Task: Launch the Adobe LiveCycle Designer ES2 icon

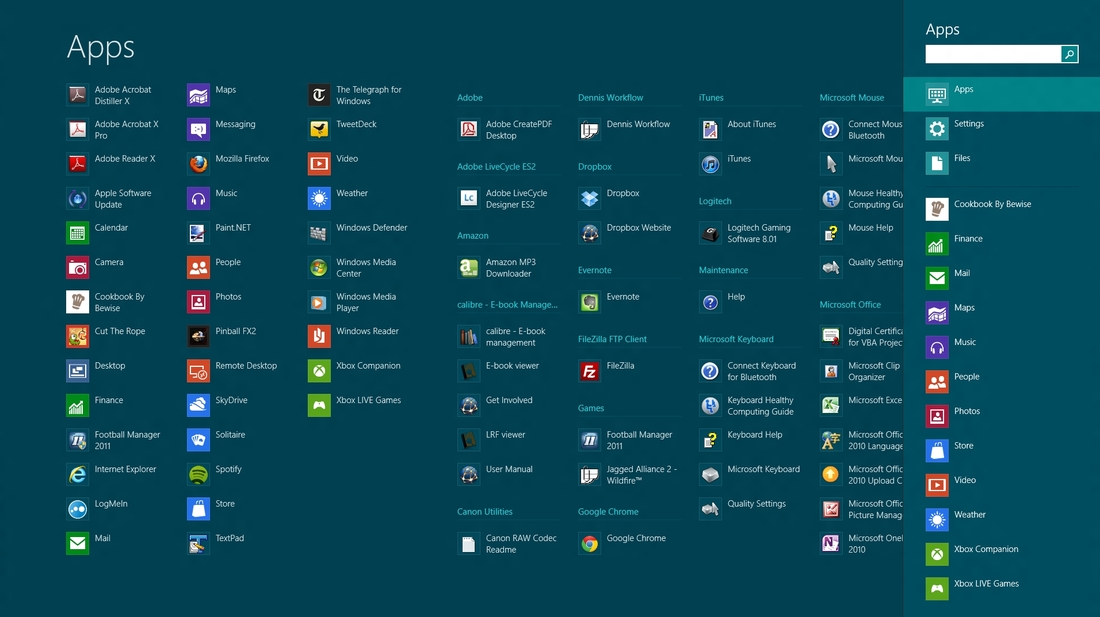Action: pos(469,198)
